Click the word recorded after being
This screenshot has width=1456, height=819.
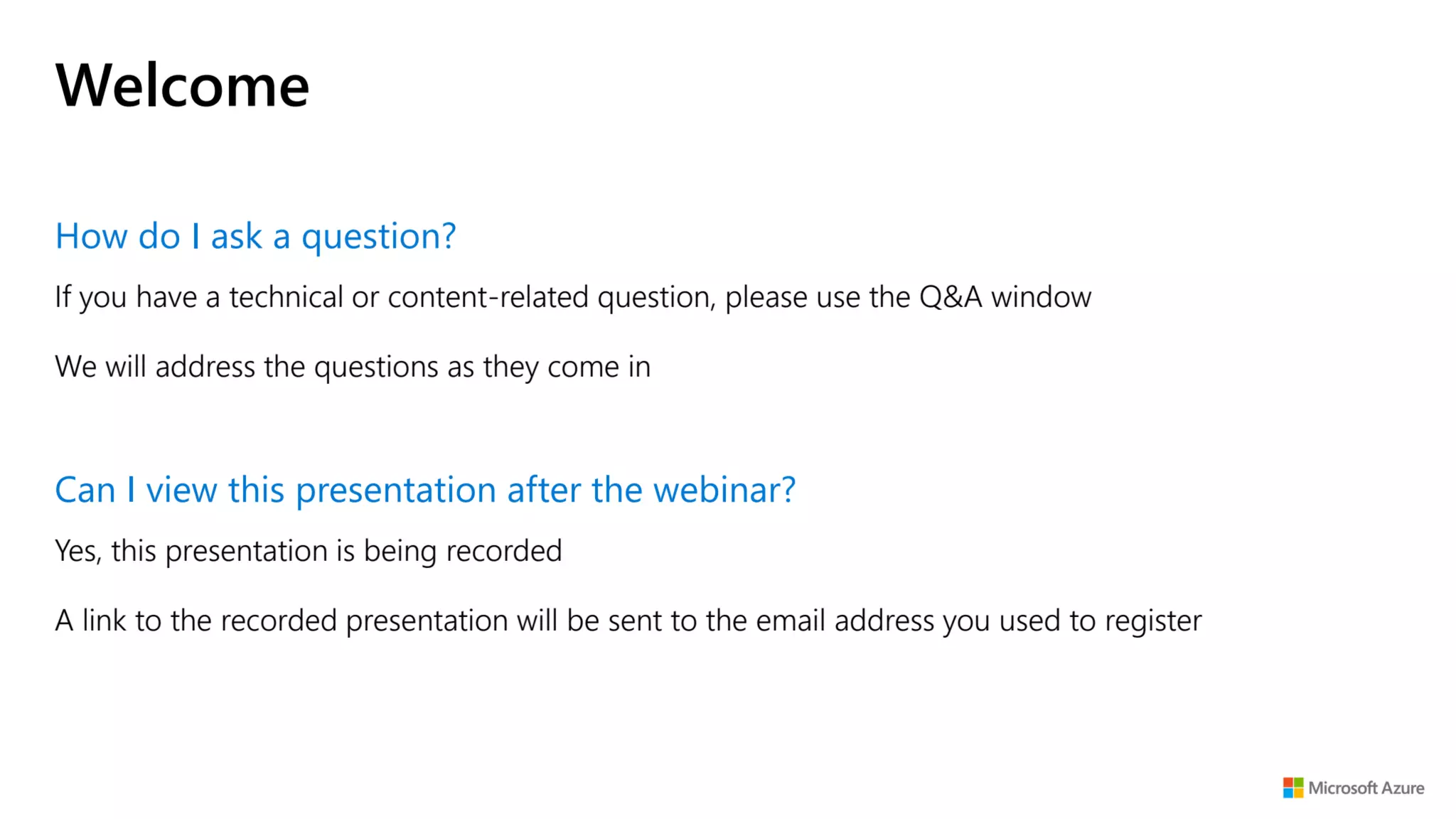pyautogui.click(x=504, y=551)
